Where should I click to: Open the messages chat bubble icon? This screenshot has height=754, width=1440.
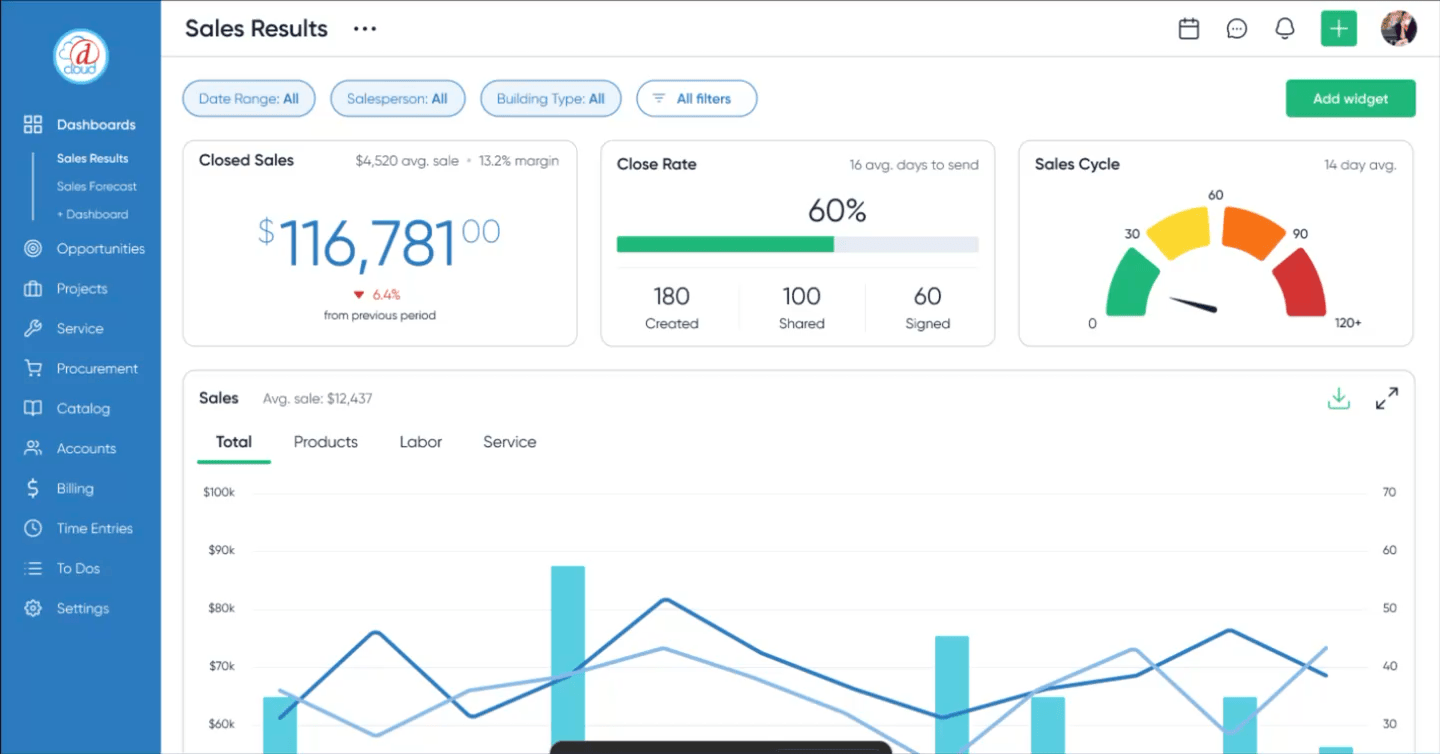pyautogui.click(x=1237, y=28)
